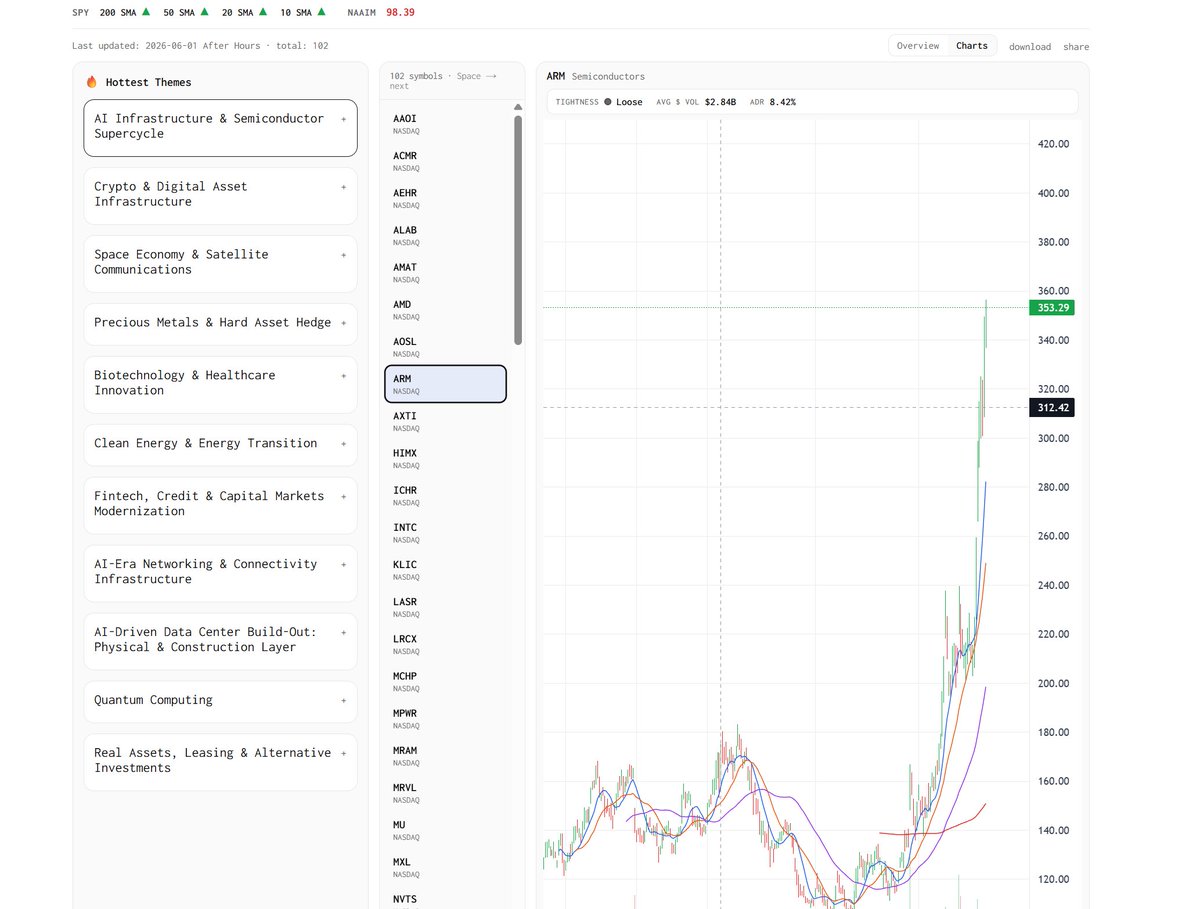Click the green 353.29 price label
1200x909 pixels.
coord(1051,308)
